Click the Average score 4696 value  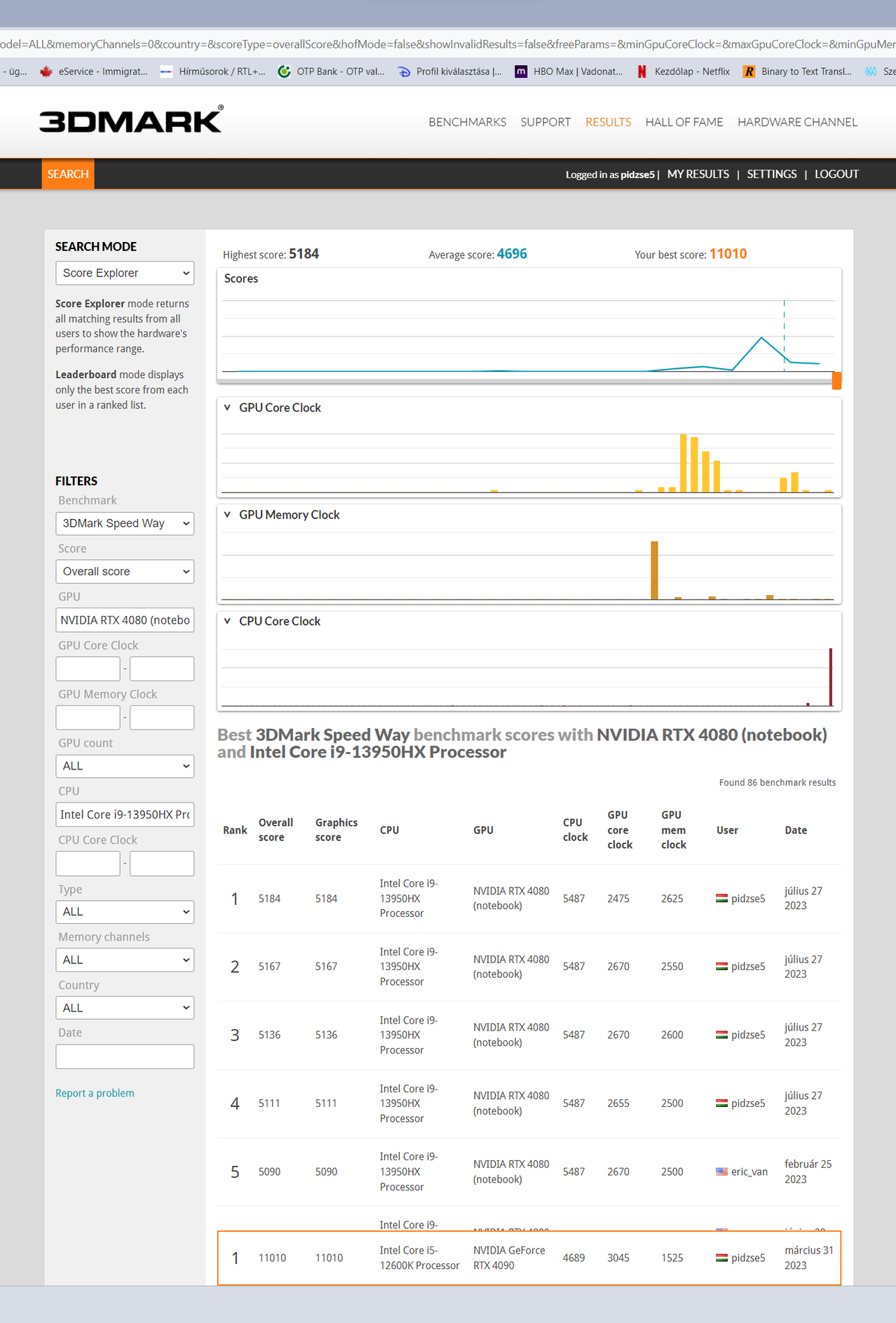[512, 254]
